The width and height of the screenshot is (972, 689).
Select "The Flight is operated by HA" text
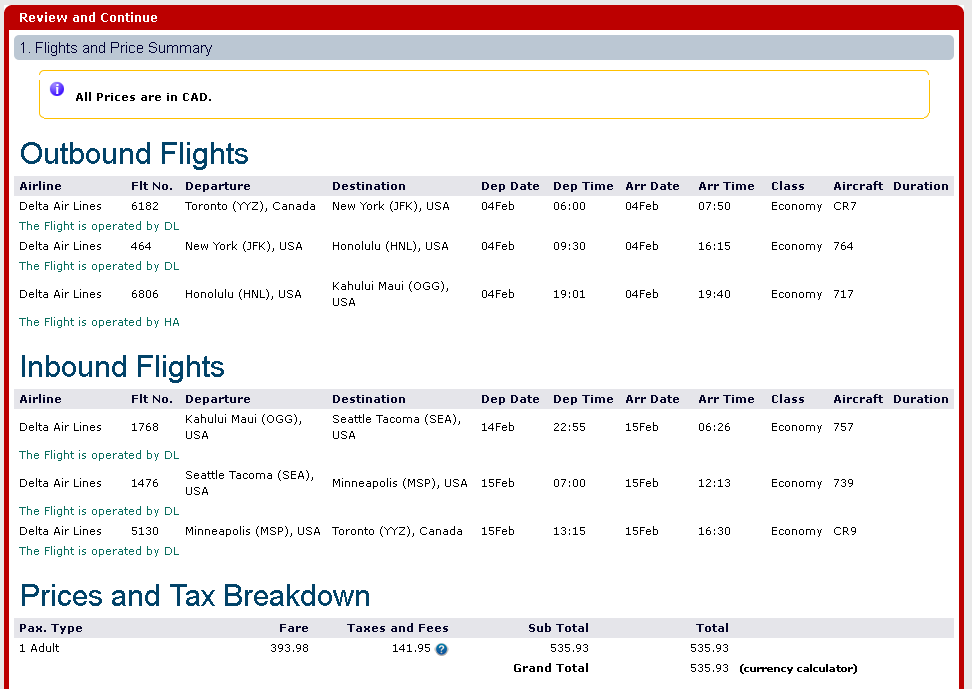[99, 322]
